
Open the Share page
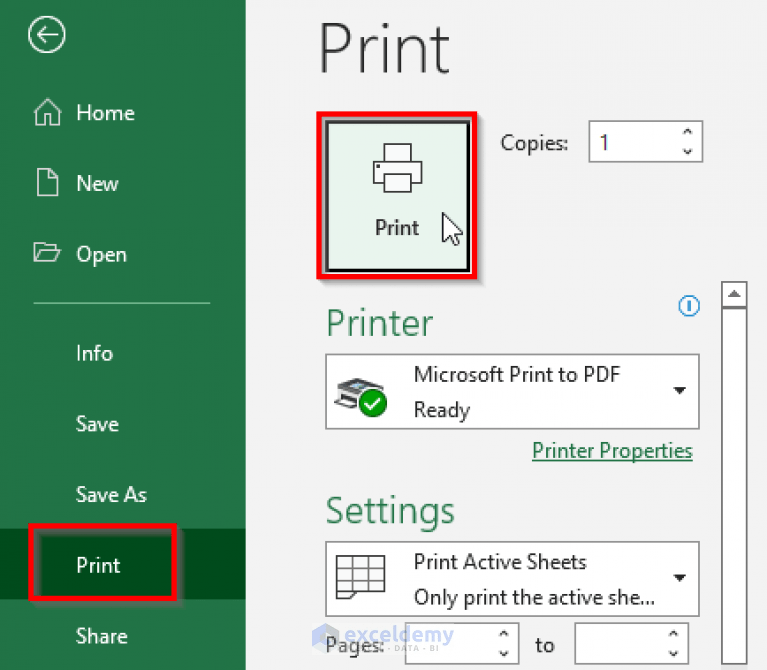point(102,636)
